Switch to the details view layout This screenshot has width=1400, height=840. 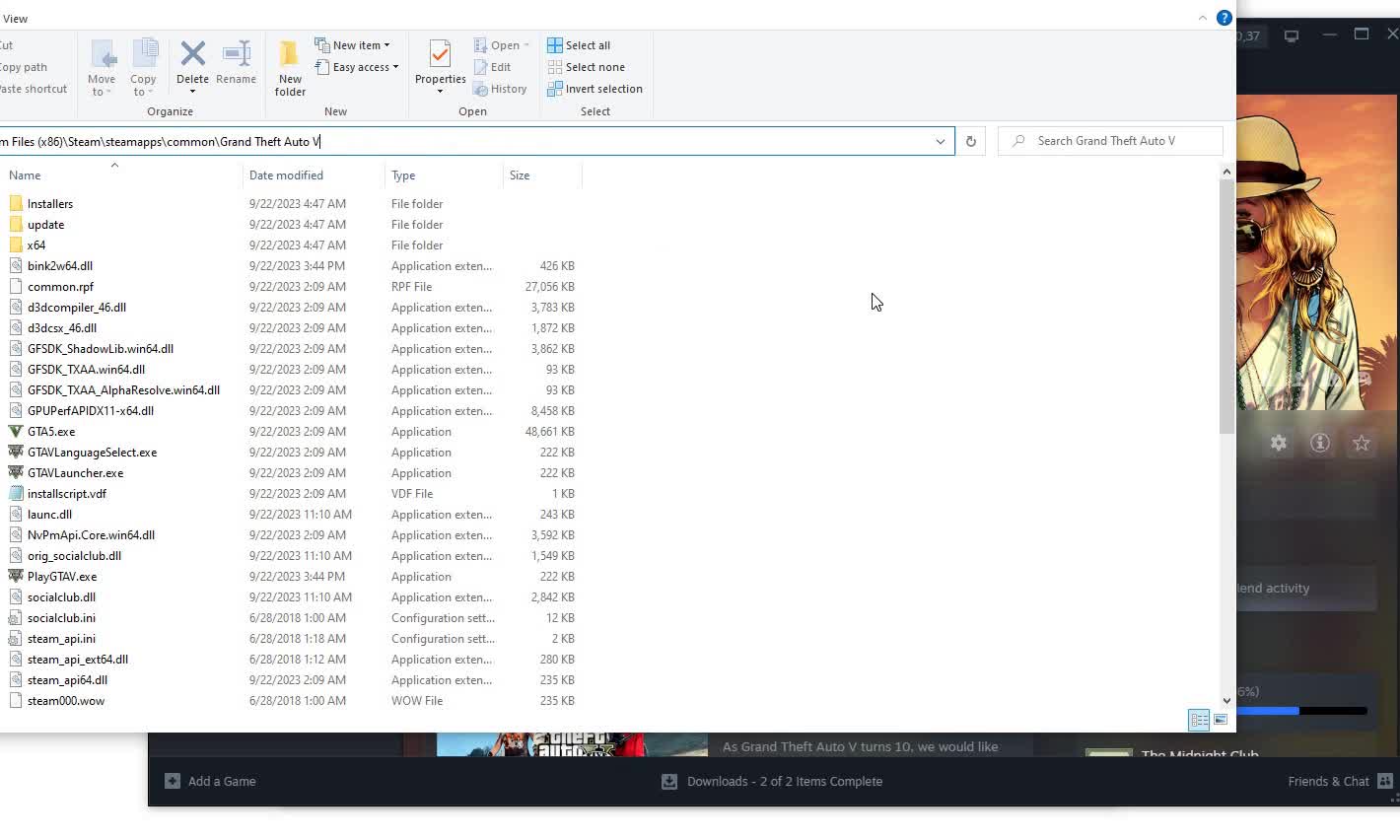pos(1198,720)
